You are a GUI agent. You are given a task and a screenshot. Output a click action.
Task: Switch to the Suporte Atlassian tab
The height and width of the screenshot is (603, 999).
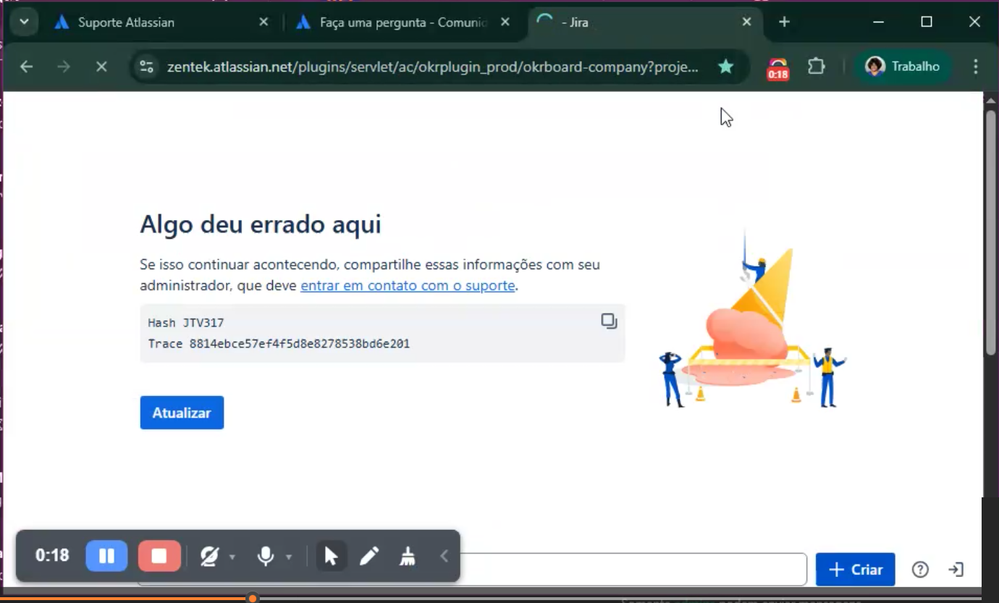pos(150,22)
